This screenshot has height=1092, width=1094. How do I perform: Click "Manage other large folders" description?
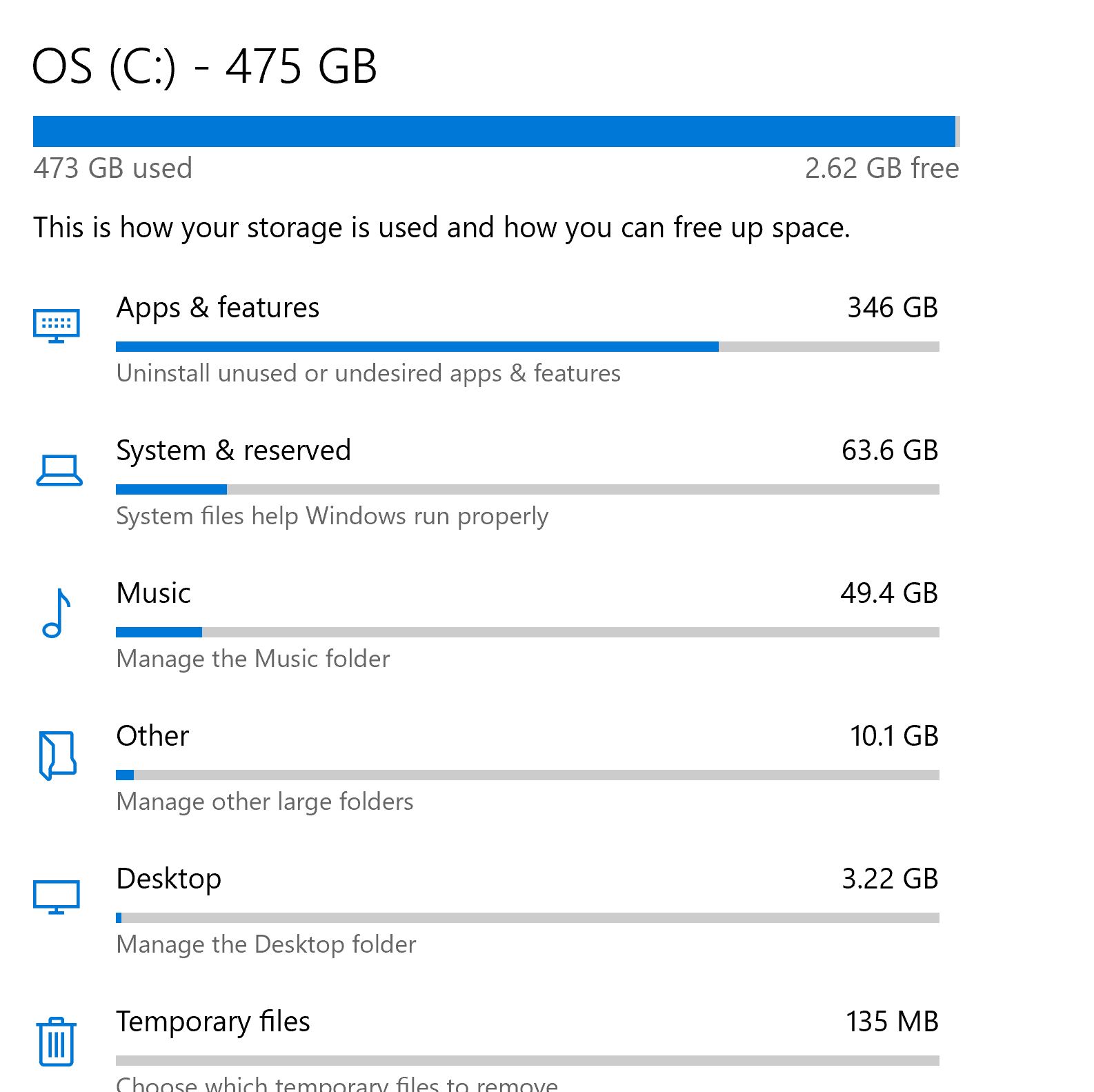[265, 802]
